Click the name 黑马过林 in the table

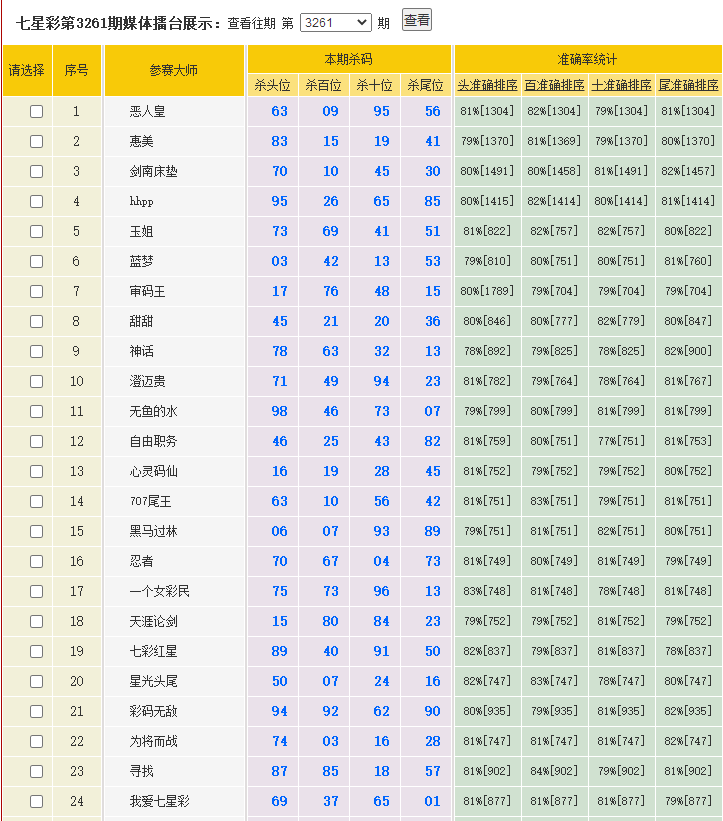pyautogui.click(x=154, y=532)
